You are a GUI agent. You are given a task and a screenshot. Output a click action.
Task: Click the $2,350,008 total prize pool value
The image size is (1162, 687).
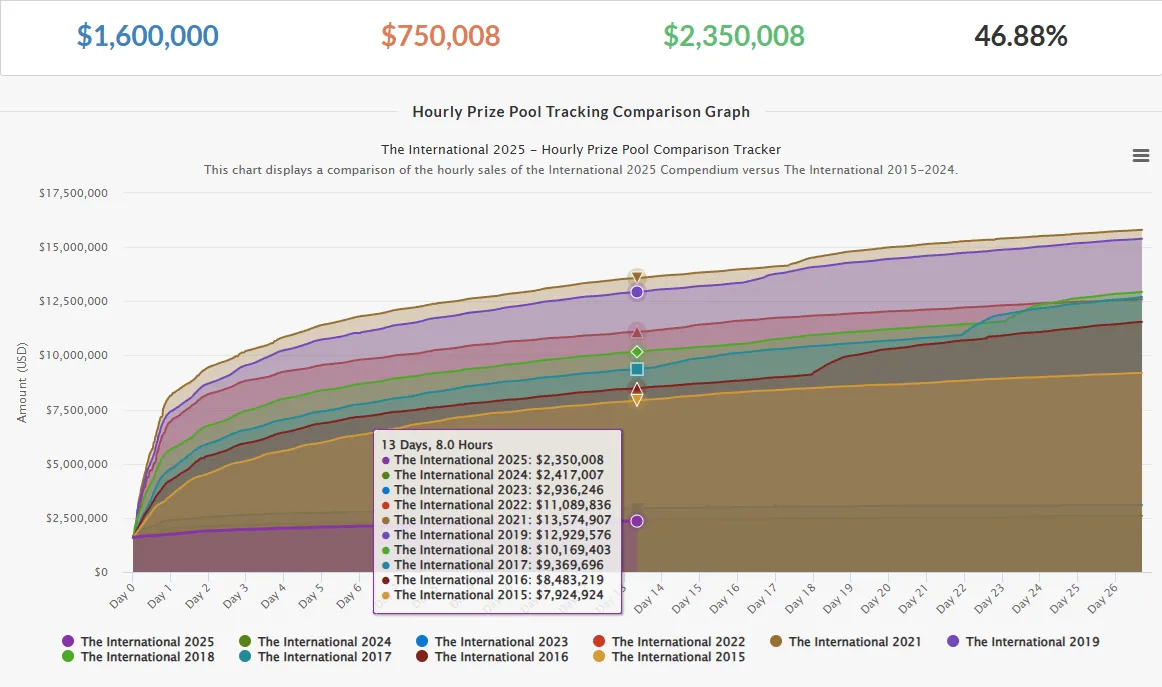pos(734,36)
